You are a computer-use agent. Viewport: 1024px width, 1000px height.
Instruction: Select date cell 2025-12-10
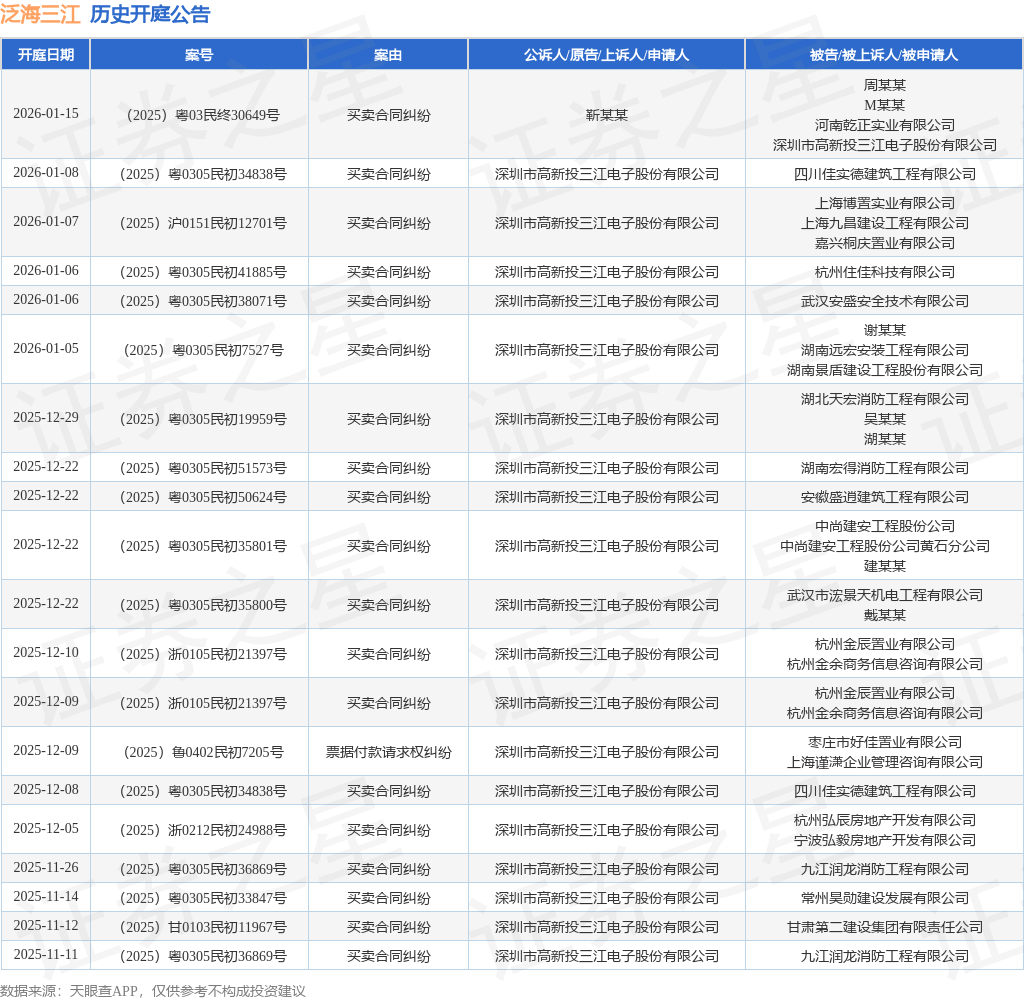pyautogui.click(x=46, y=653)
